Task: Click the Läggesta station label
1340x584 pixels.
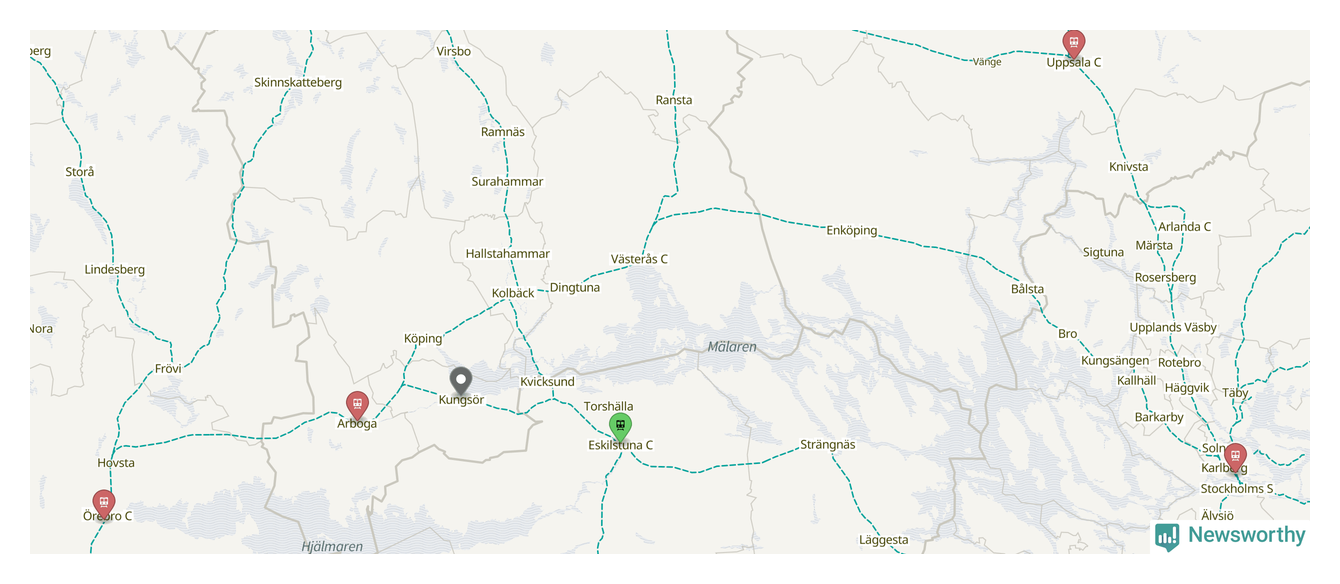Action: (884, 540)
